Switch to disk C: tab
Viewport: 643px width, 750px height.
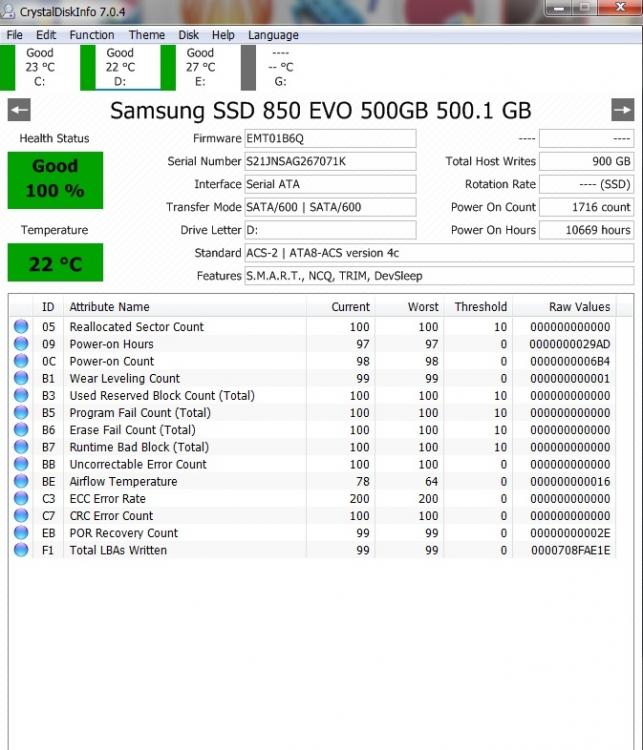coord(40,67)
